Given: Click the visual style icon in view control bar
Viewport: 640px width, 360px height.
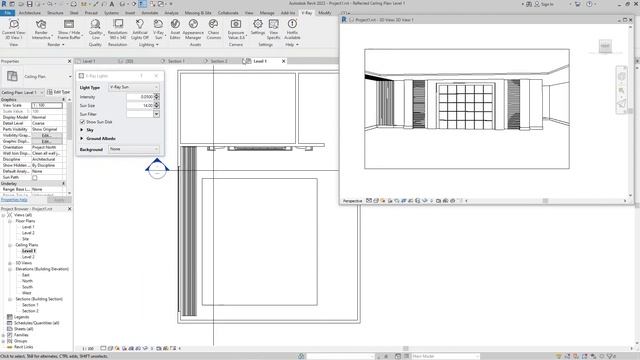Looking at the screenshot, I should point(110,349).
